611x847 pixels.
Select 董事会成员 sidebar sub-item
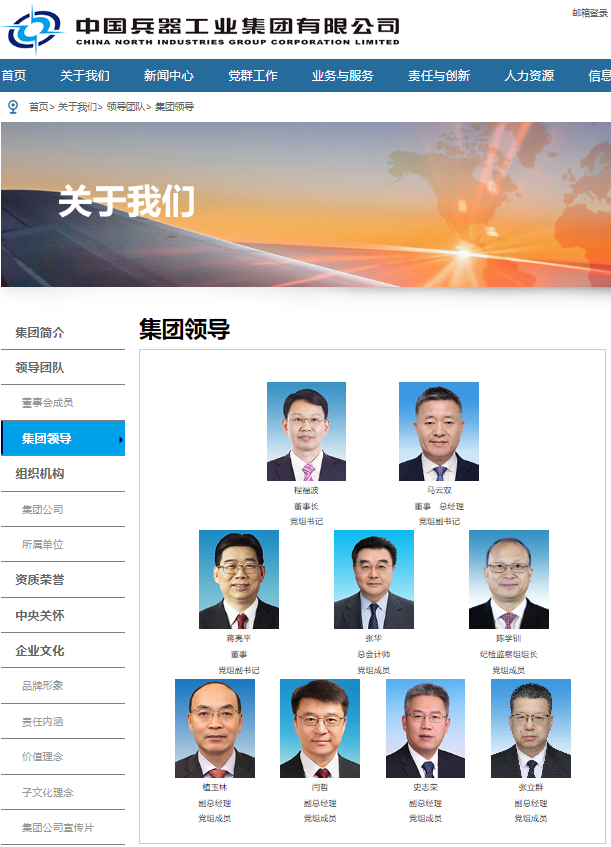click(x=48, y=402)
